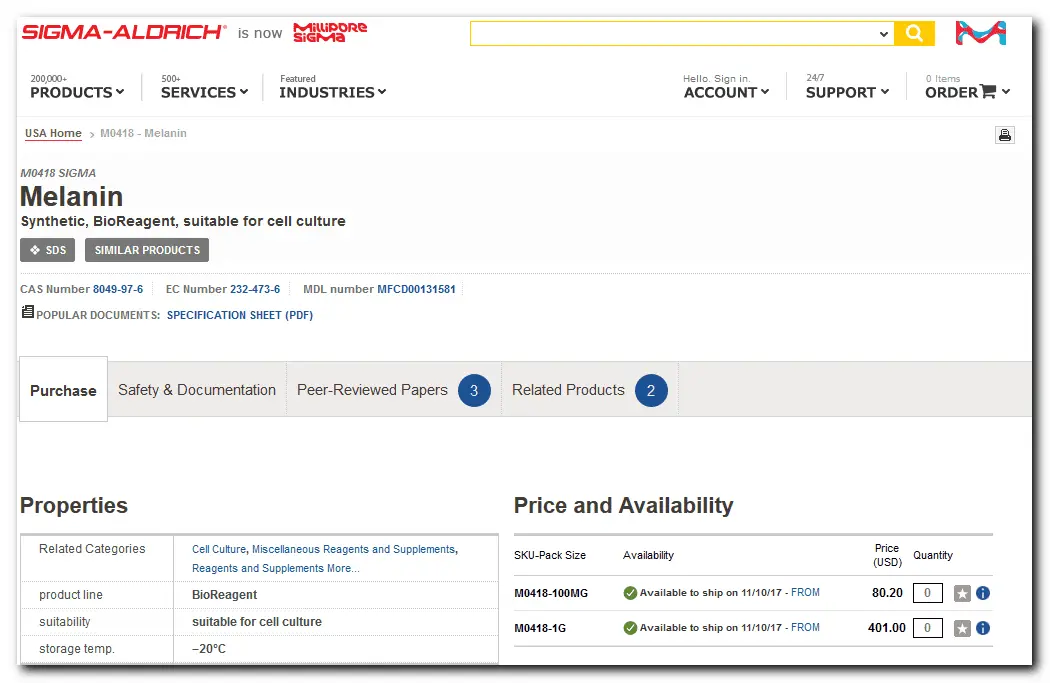Click the Similar Products button
Image resolution: width=1050 pixels, height=683 pixels.
click(x=147, y=250)
